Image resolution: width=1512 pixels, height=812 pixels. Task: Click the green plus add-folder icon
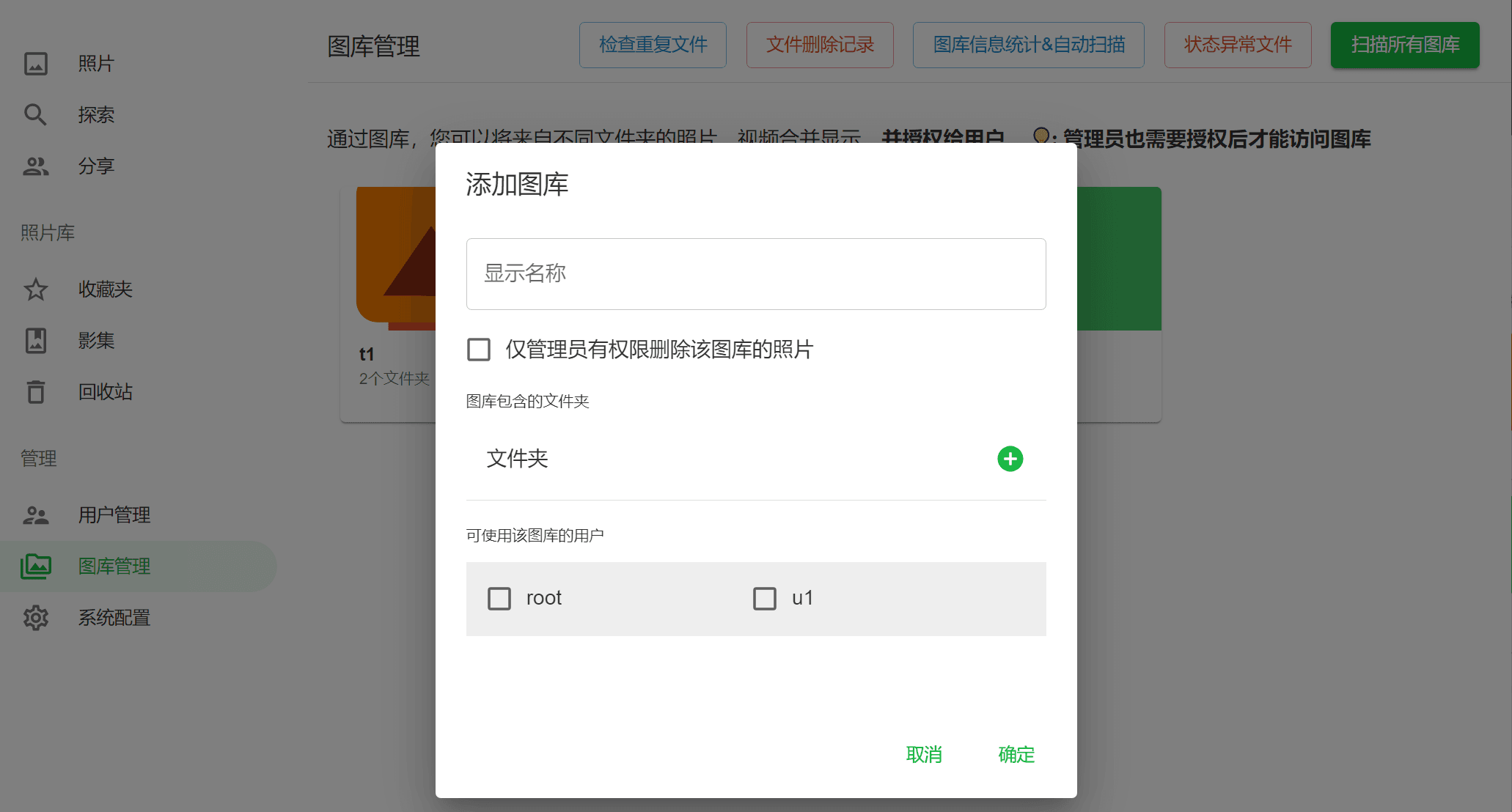pyautogui.click(x=1010, y=459)
